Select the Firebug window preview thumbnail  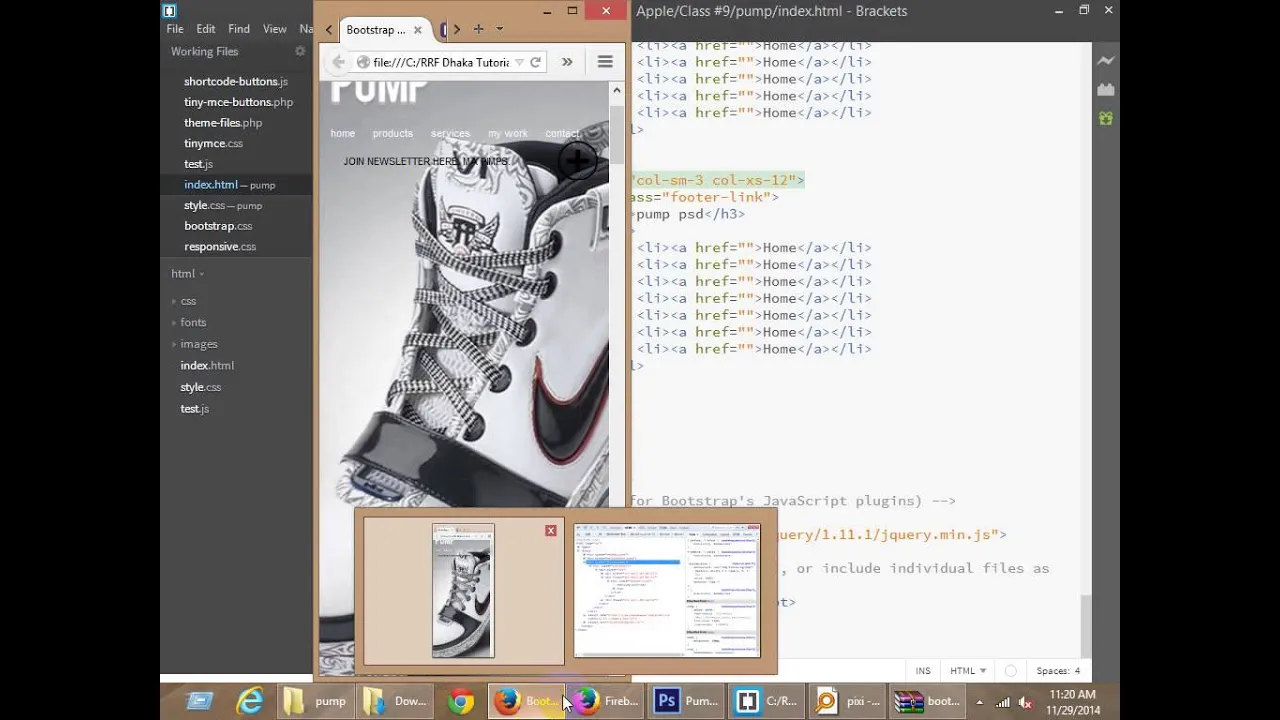click(667, 590)
